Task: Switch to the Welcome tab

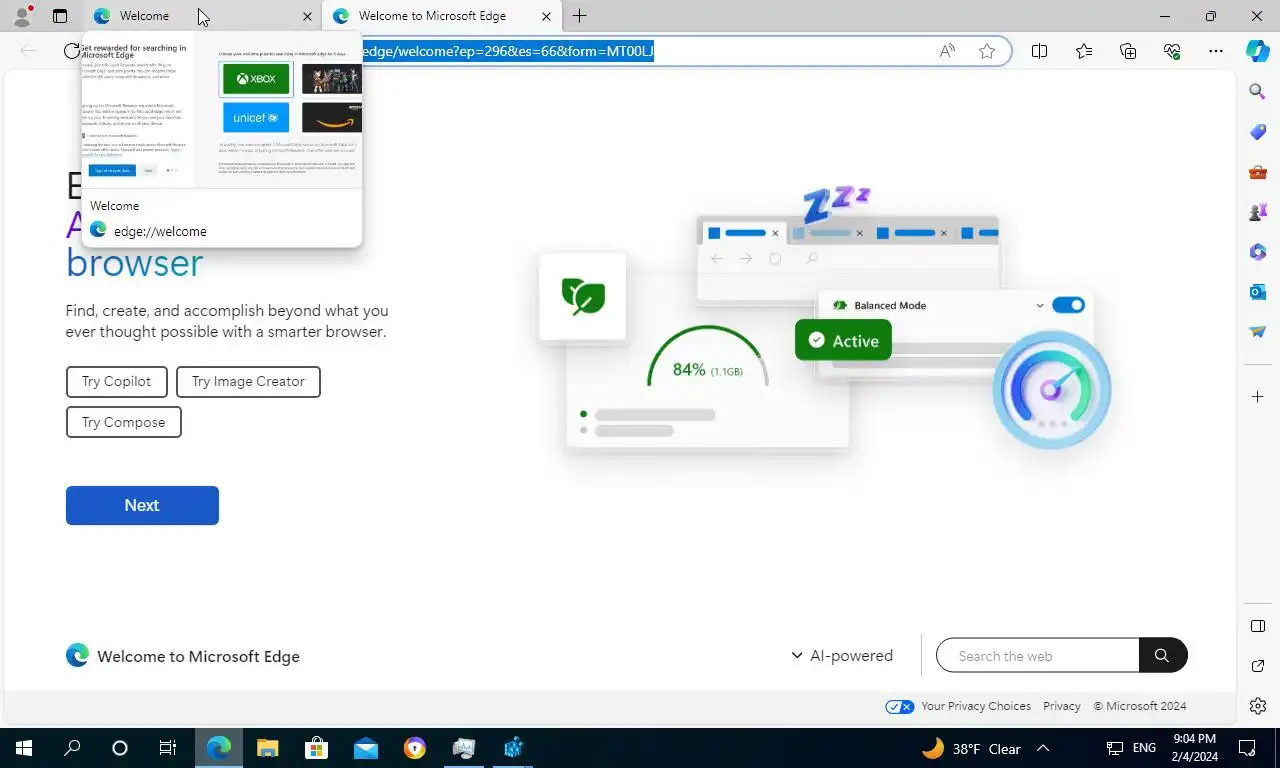Action: click(x=201, y=16)
